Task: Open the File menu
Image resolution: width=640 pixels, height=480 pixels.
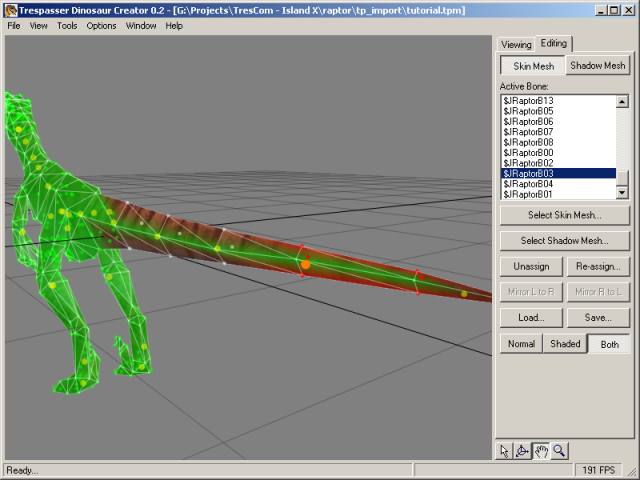Action: click(14, 26)
